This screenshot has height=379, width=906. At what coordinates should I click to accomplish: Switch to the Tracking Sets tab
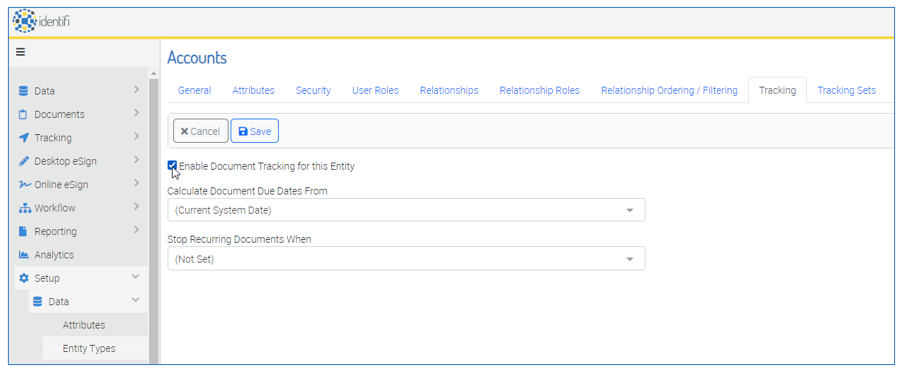[x=846, y=90]
